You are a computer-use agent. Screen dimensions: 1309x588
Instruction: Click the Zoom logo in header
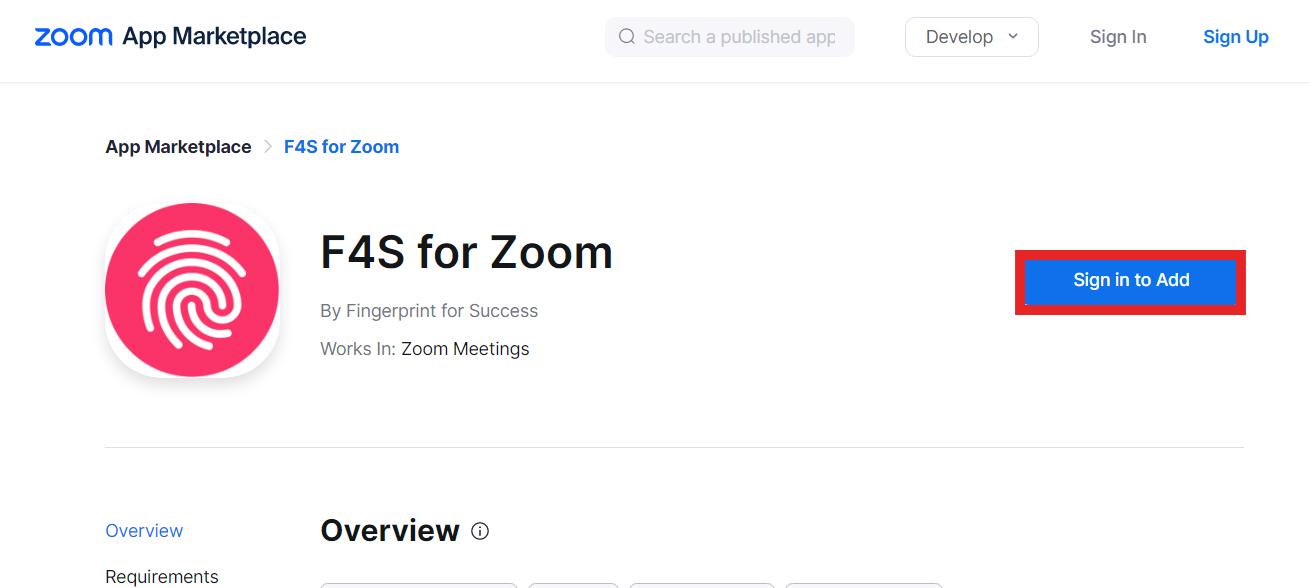73,37
